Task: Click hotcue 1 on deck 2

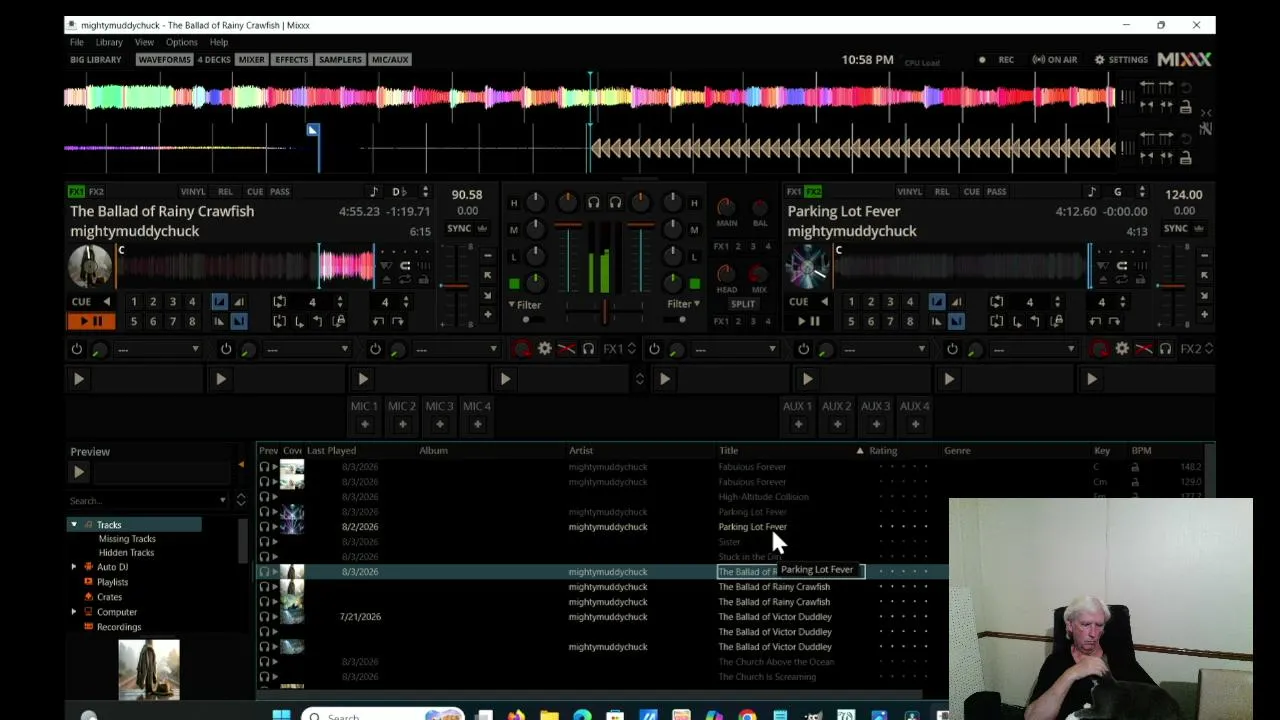Action: click(x=851, y=301)
